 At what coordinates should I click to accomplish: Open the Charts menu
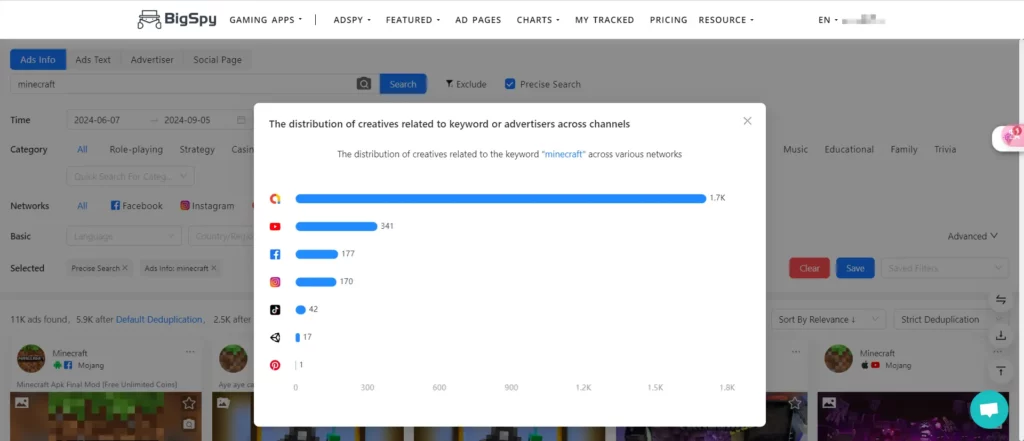pyautogui.click(x=538, y=20)
